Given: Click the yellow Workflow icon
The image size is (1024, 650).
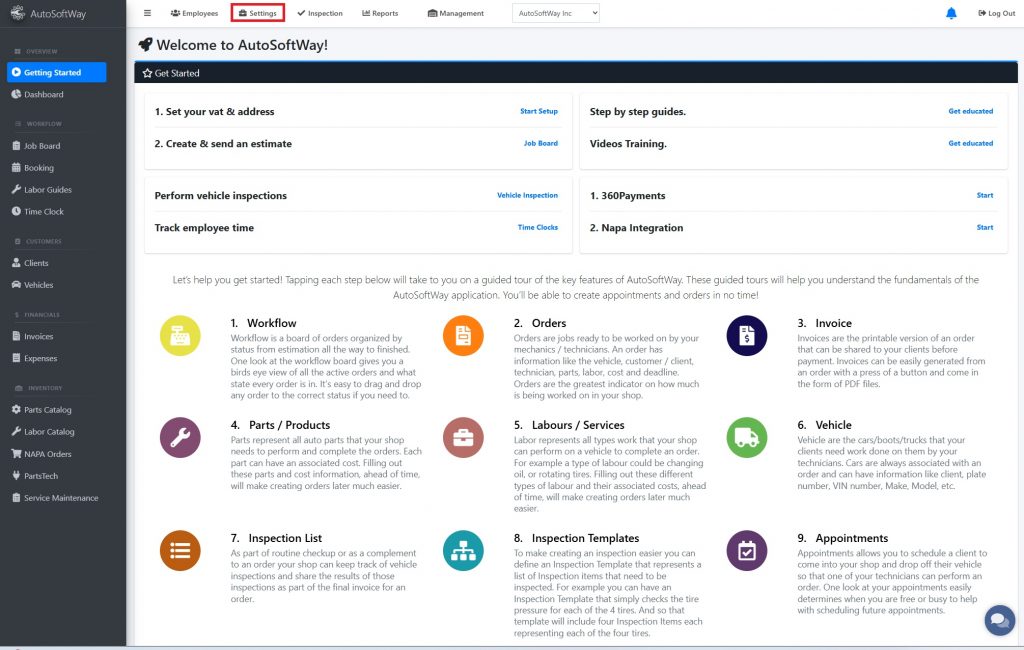Looking at the screenshot, I should click(180, 336).
